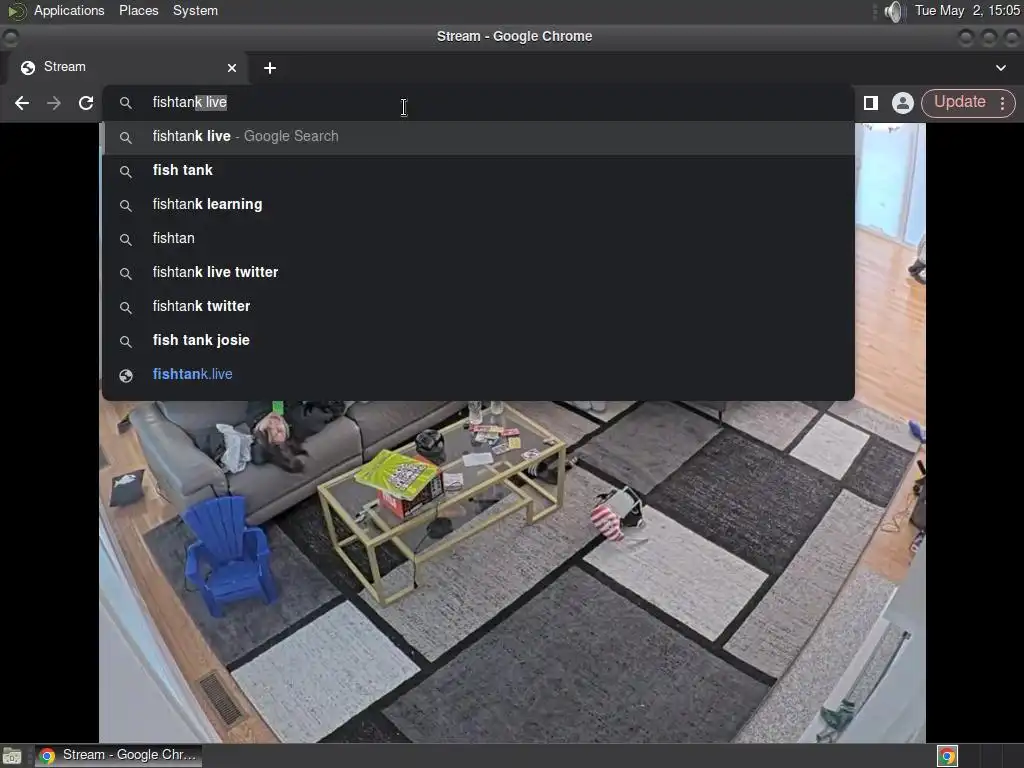Click the desktop logo icon beside Applications

(16, 11)
